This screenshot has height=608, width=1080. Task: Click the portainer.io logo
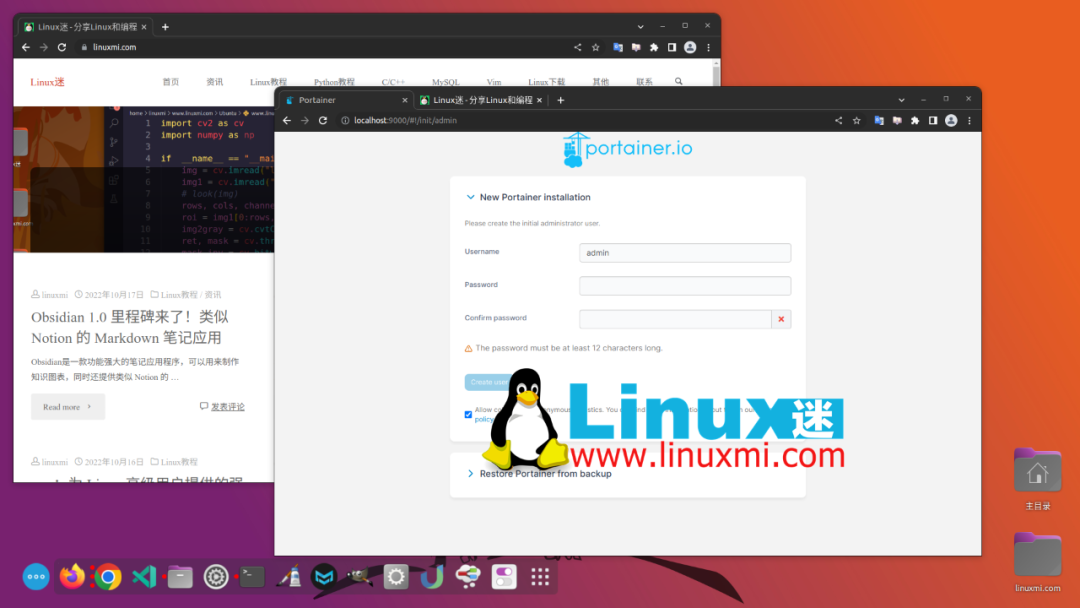(x=627, y=149)
